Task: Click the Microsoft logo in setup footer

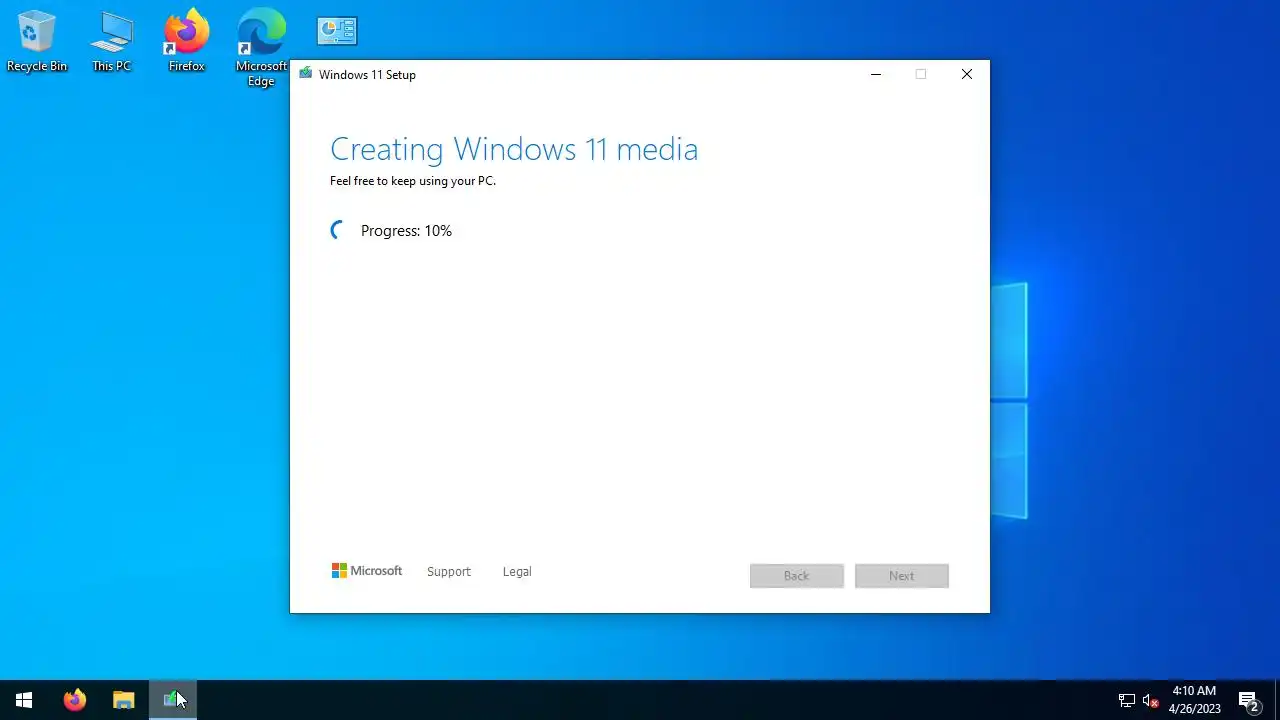Action: [367, 571]
